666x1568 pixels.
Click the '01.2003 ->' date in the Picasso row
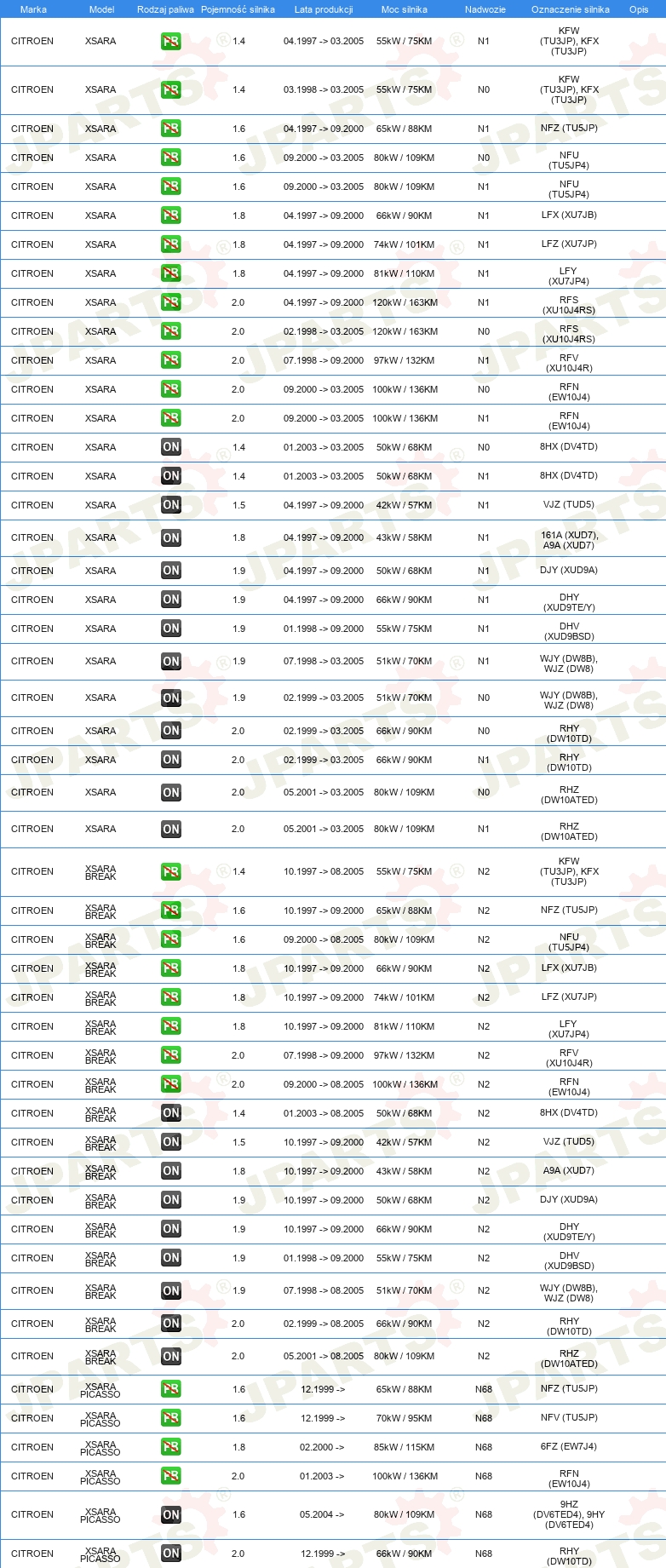(322, 1476)
